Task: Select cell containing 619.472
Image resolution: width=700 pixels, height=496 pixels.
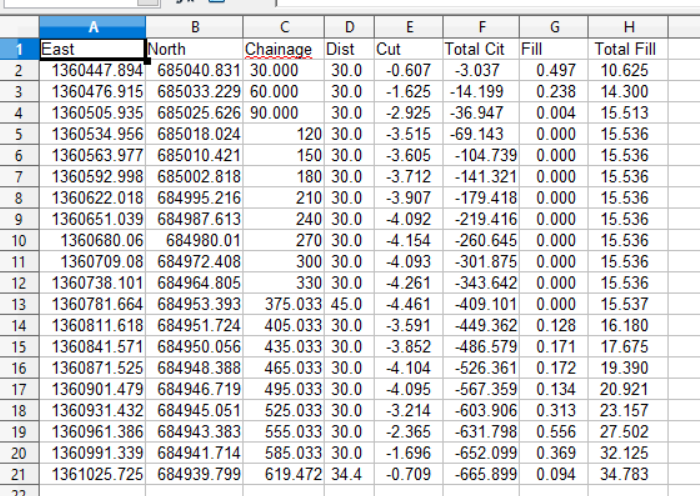Action: coord(284,474)
